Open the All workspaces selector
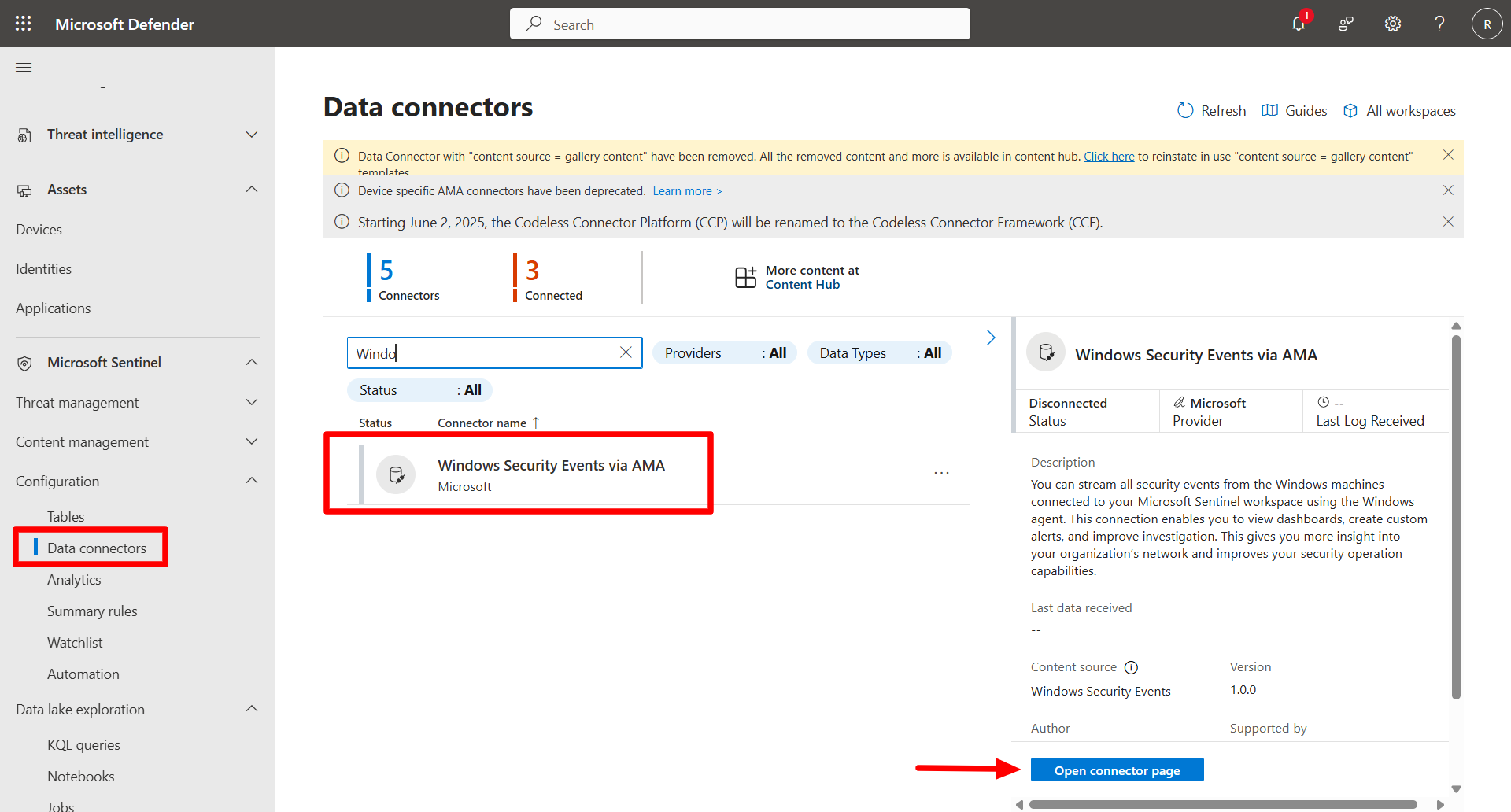Image resolution: width=1511 pixels, height=812 pixels. coord(1410,111)
